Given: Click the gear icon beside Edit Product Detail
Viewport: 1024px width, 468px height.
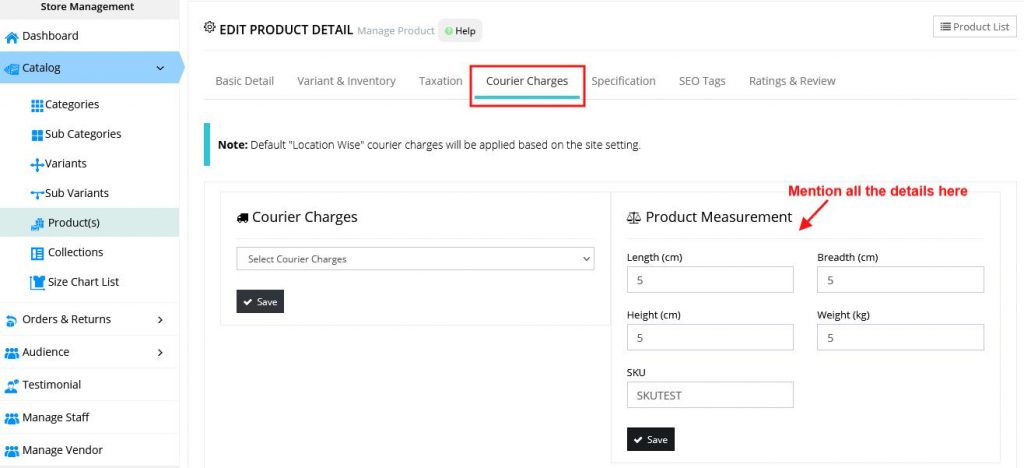Looking at the screenshot, I should [x=209, y=27].
